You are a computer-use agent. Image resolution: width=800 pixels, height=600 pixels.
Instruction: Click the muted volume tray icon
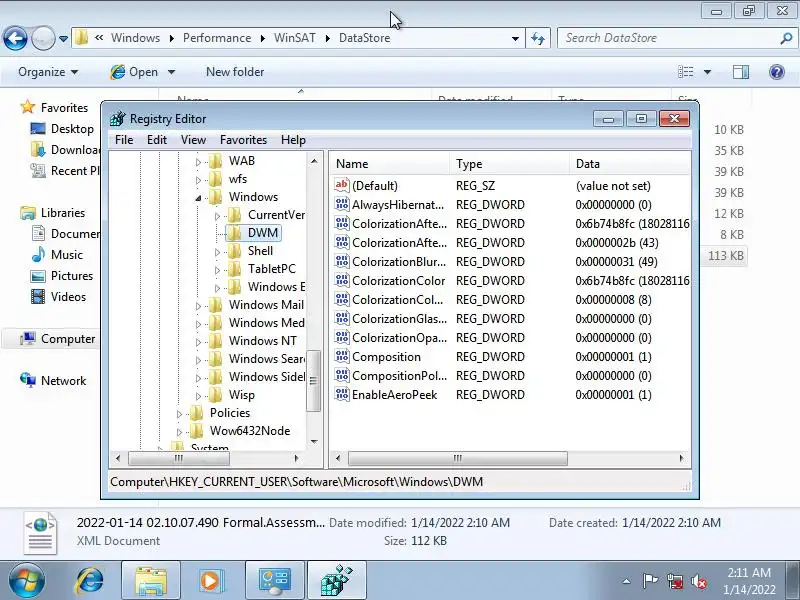(x=699, y=581)
